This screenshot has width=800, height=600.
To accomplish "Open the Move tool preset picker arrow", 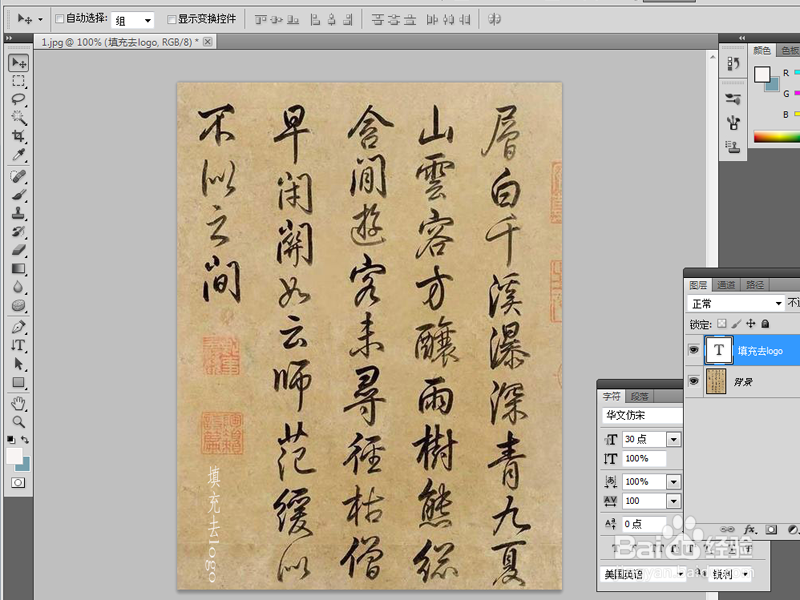I will pos(40,20).
